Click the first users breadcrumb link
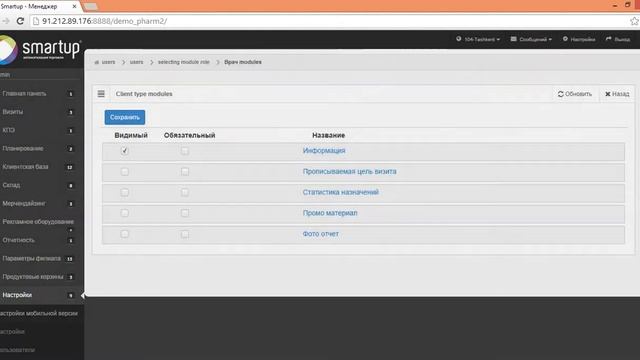The width and height of the screenshot is (640, 360). click(x=108, y=62)
